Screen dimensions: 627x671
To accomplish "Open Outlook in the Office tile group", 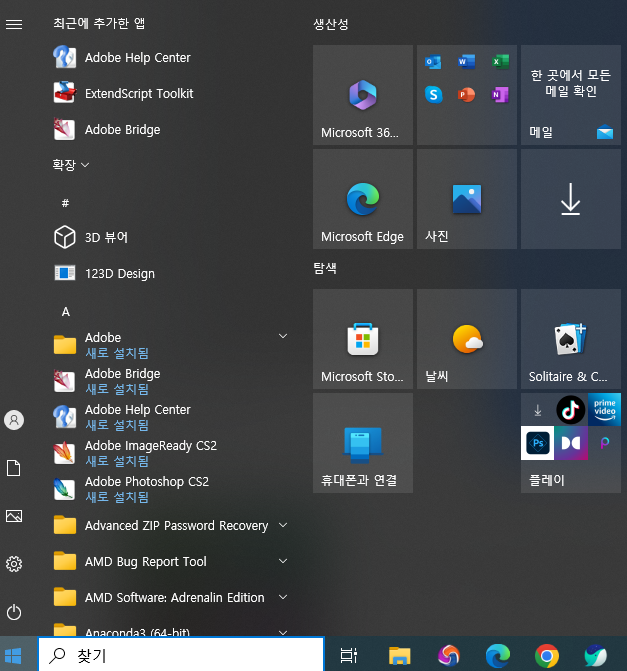I will pos(433,62).
